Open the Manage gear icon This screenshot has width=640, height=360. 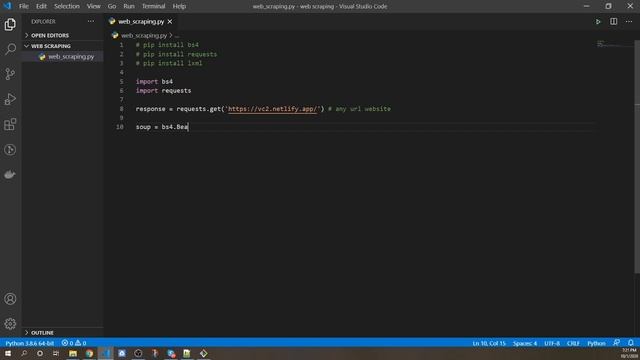(x=10, y=324)
